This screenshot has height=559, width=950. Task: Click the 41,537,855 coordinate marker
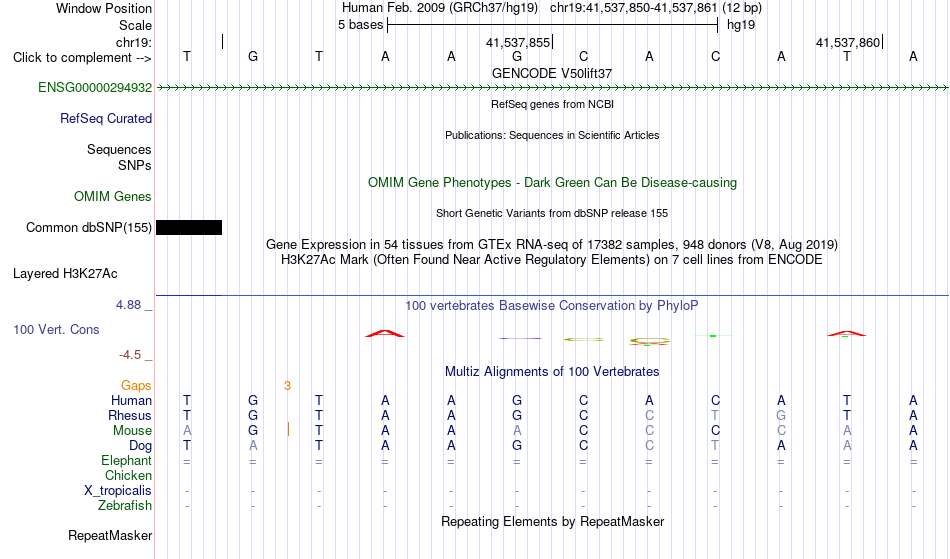518,42
